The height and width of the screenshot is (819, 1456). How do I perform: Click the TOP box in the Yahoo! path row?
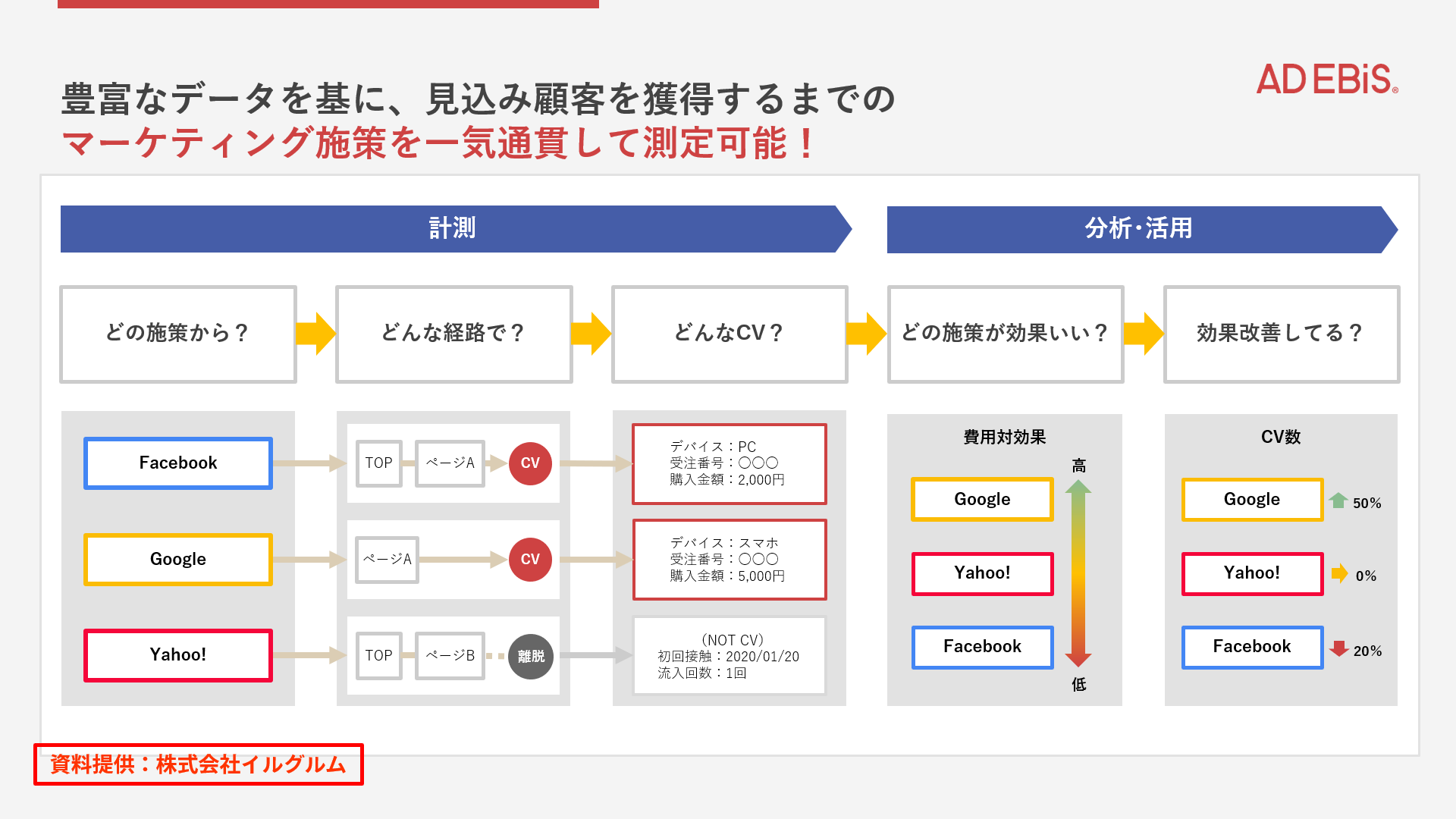pos(379,656)
